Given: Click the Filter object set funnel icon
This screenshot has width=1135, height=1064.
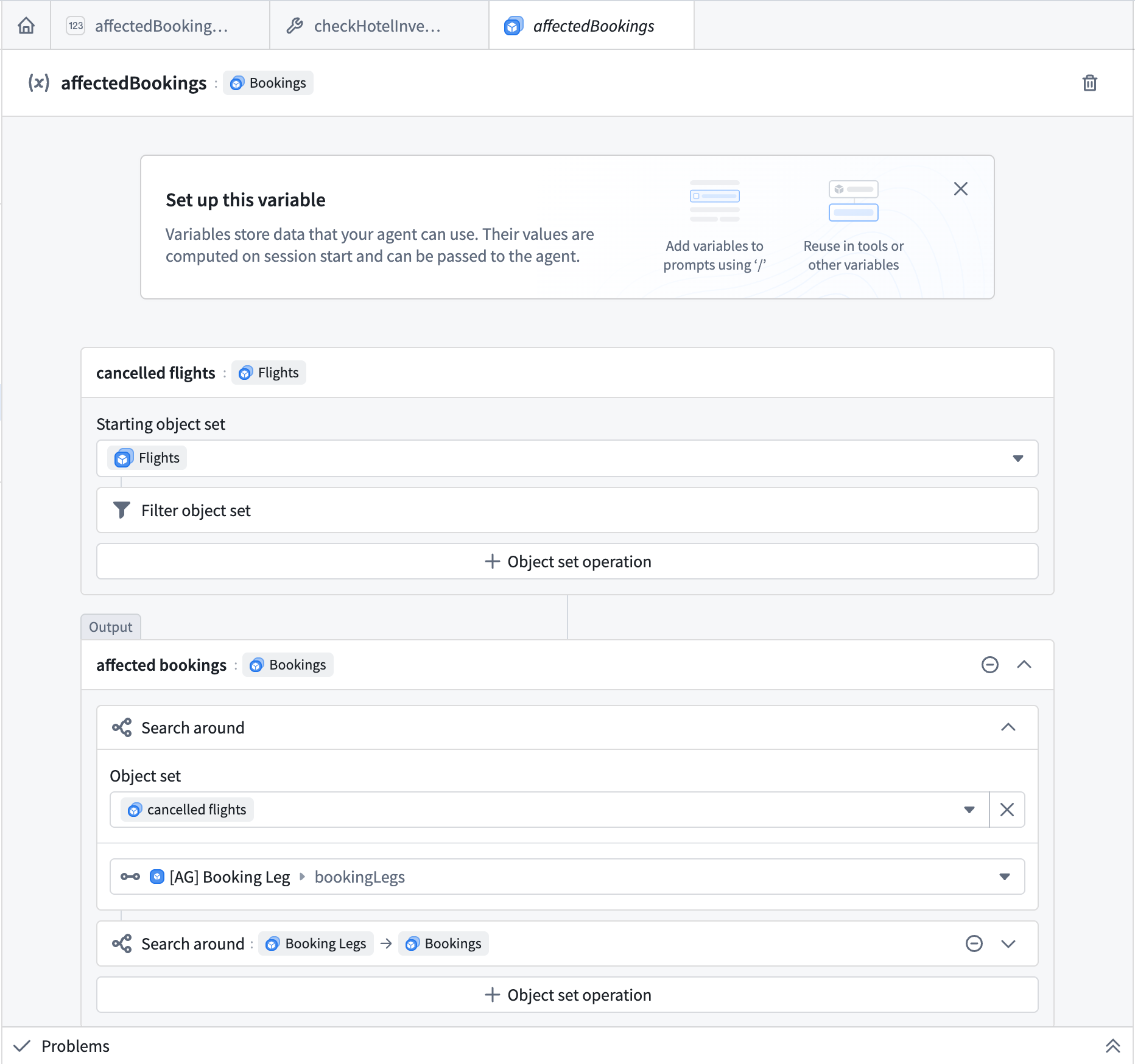Looking at the screenshot, I should tap(122, 510).
